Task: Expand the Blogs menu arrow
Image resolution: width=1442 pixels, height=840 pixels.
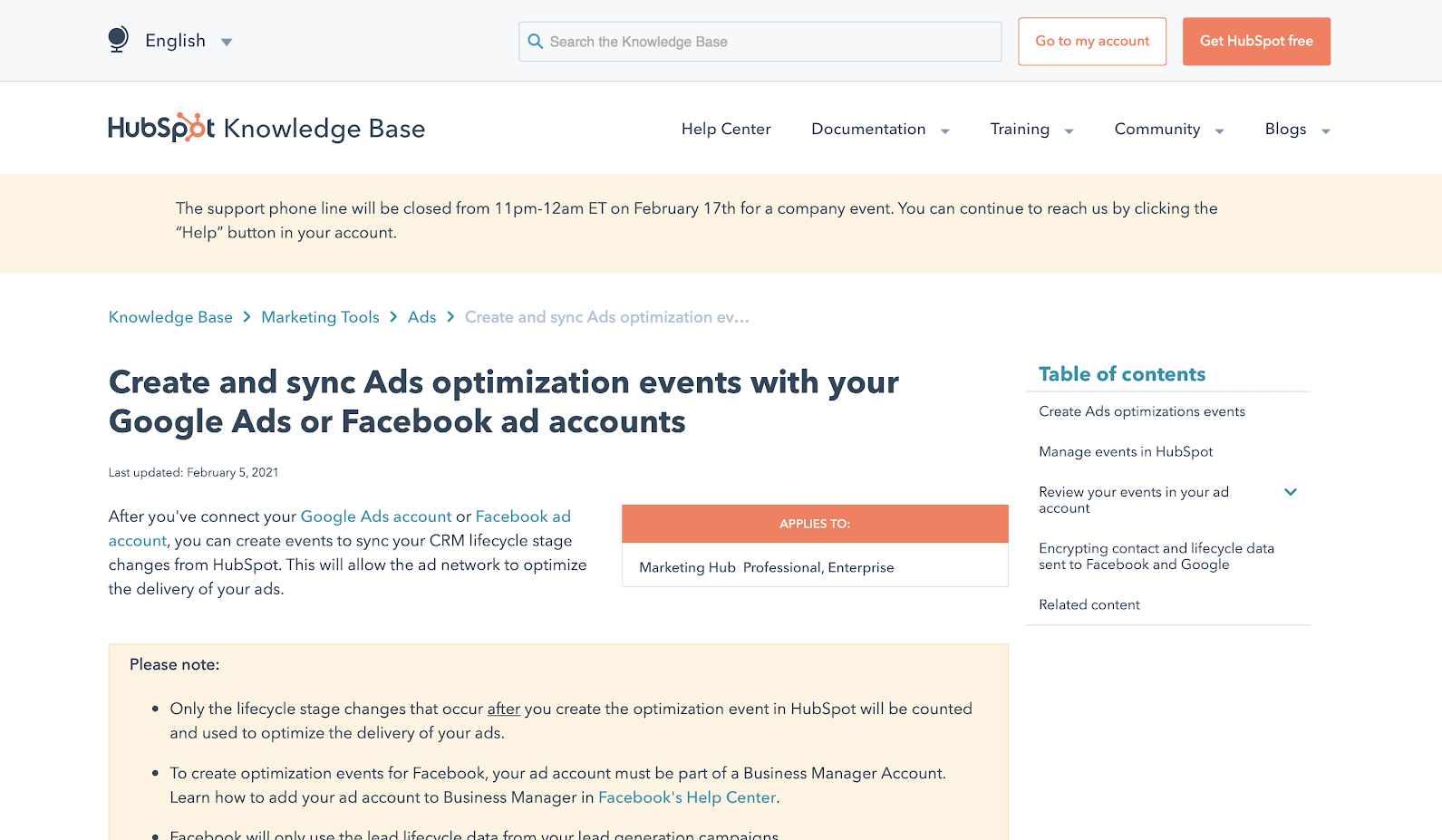Action: tap(1325, 131)
